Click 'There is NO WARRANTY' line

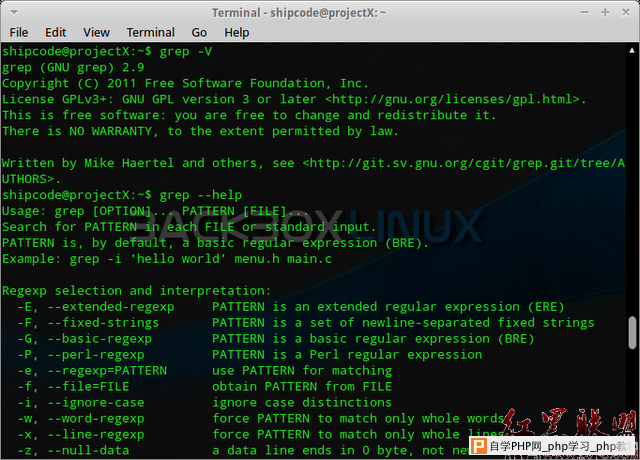[x=200, y=131]
